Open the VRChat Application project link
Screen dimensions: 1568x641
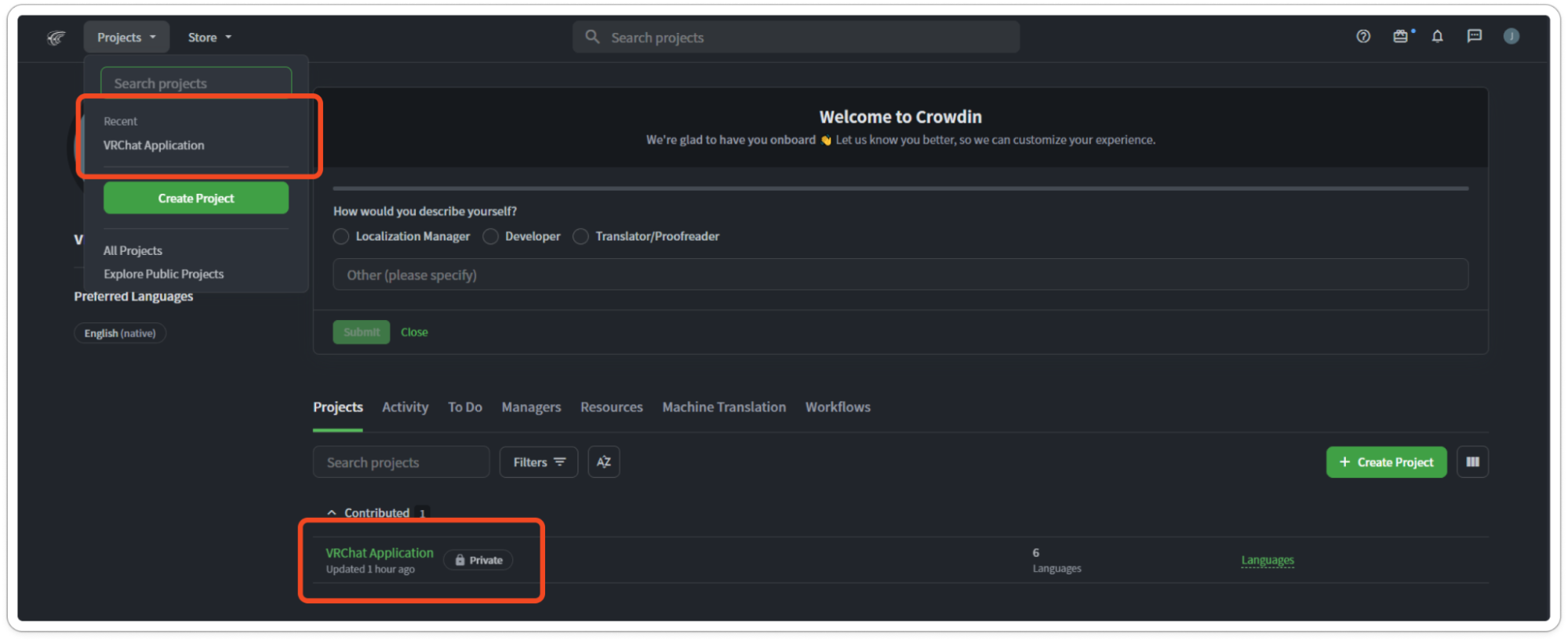pos(380,552)
